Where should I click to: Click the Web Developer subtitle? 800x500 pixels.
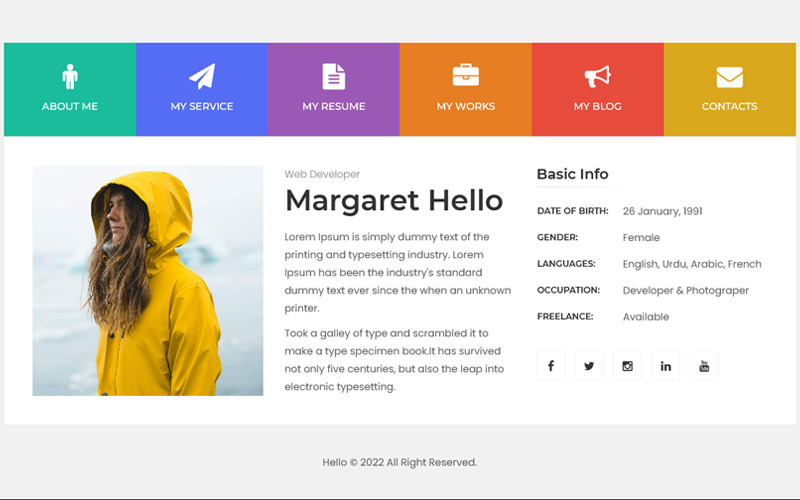pyautogui.click(x=322, y=174)
